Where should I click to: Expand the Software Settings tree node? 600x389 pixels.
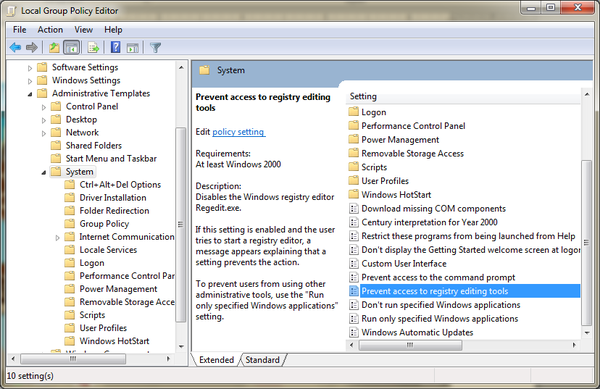[30, 68]
